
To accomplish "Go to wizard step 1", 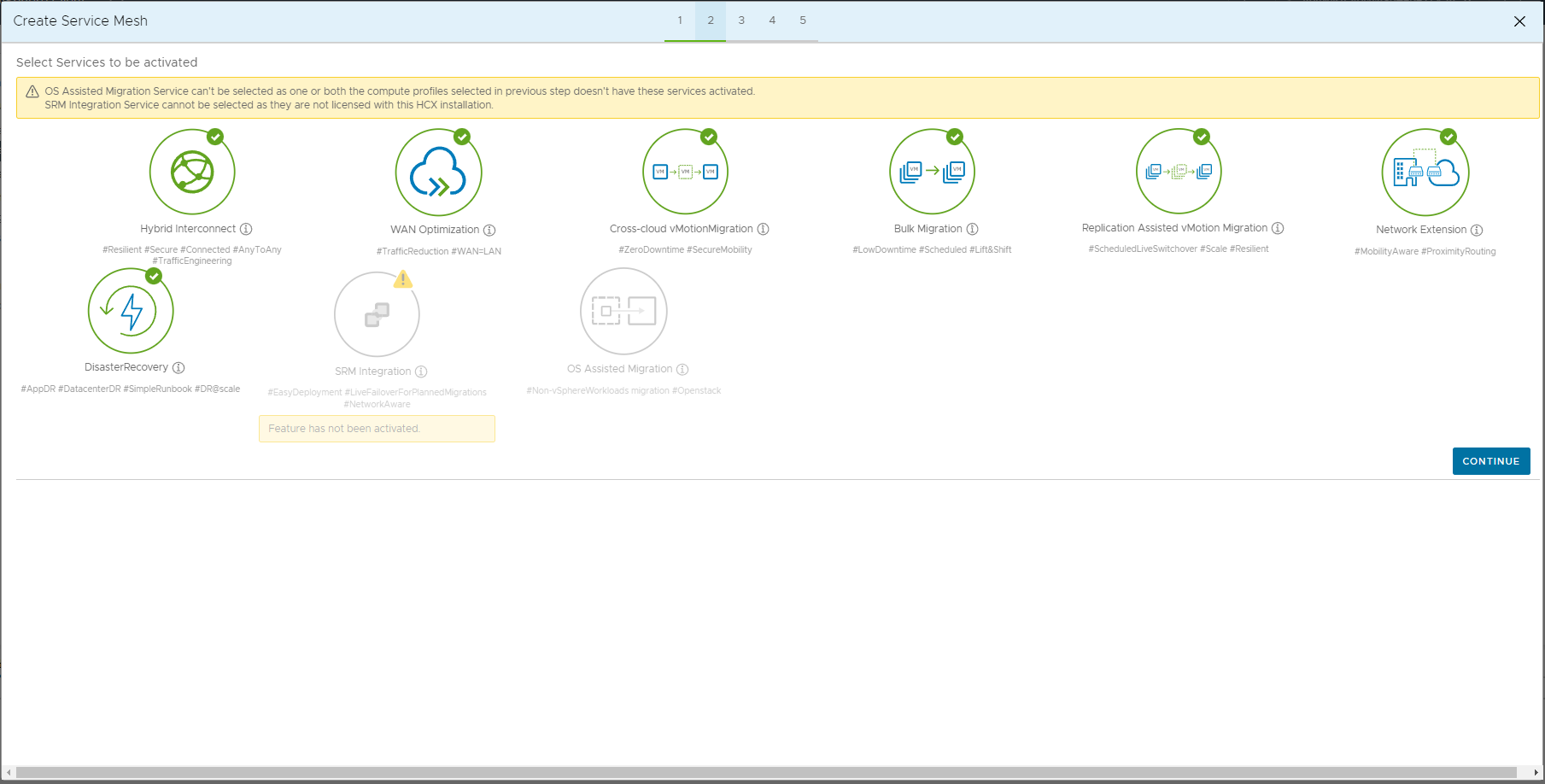I will [680, 20].
